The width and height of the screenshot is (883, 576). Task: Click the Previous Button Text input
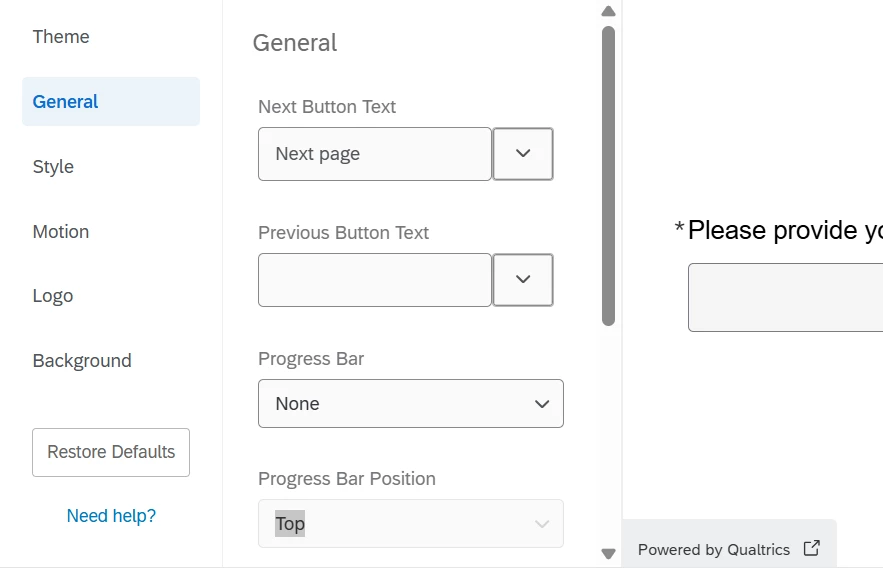coord(374,280)
